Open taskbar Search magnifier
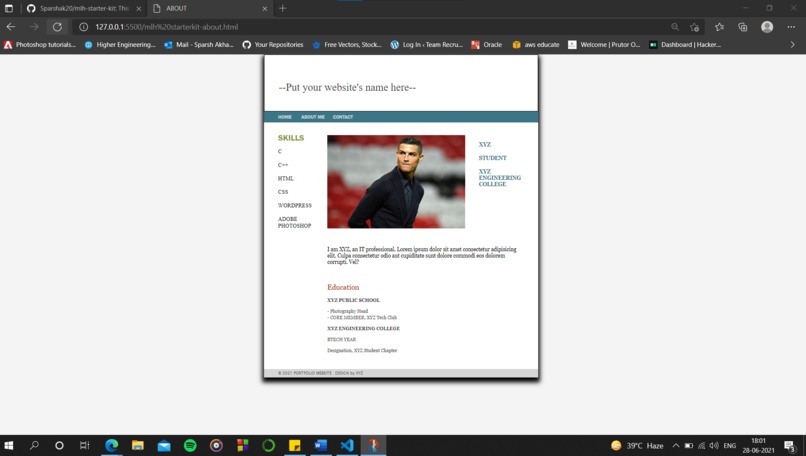Screen dimensions: 806x456 [x=34, y=445]
